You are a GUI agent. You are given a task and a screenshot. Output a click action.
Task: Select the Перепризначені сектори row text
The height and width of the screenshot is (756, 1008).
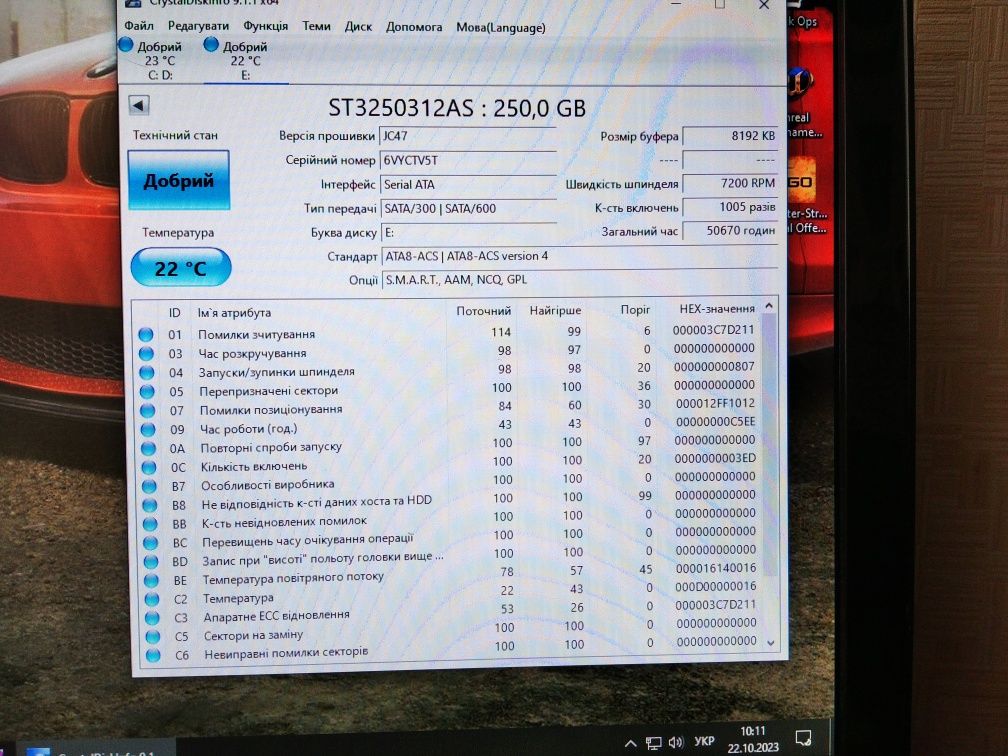coord(269,391)
